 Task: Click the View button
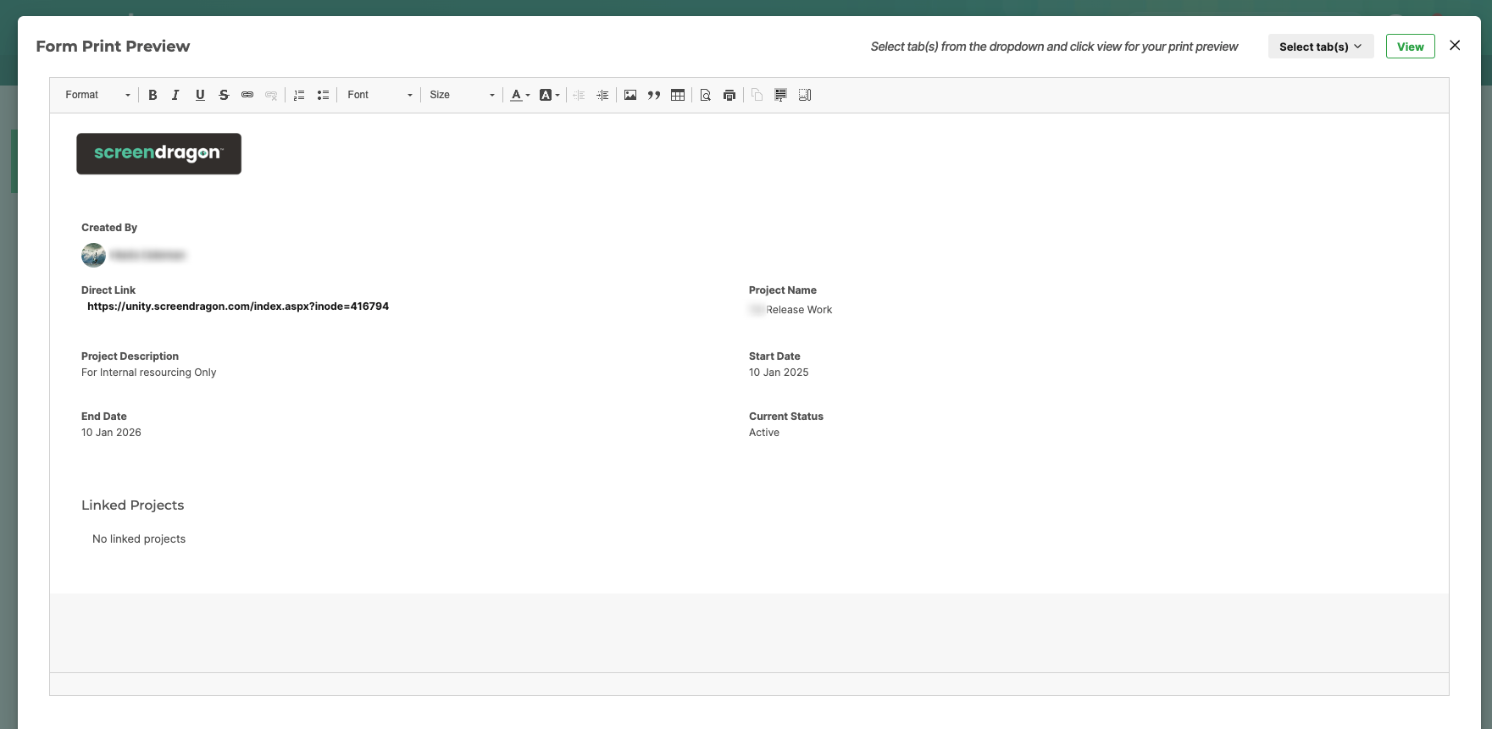pos(1410,47)
